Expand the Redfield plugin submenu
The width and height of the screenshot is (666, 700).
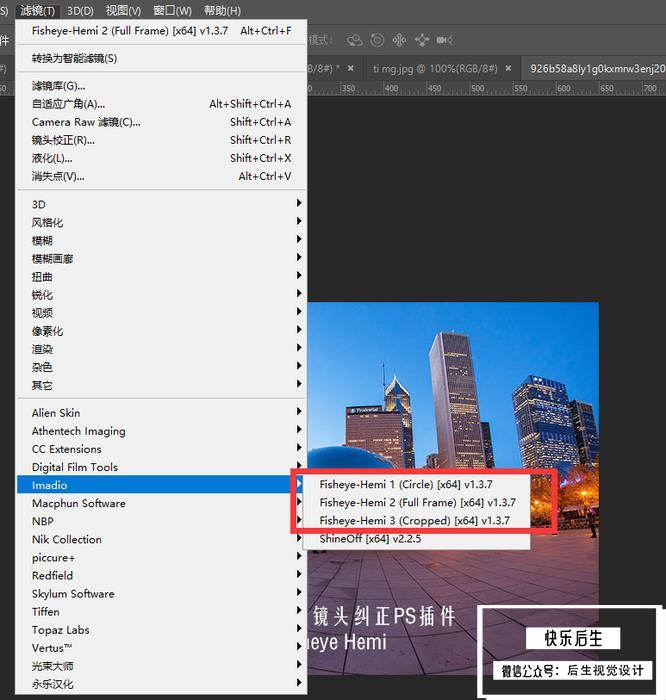(x=161, y=575)
